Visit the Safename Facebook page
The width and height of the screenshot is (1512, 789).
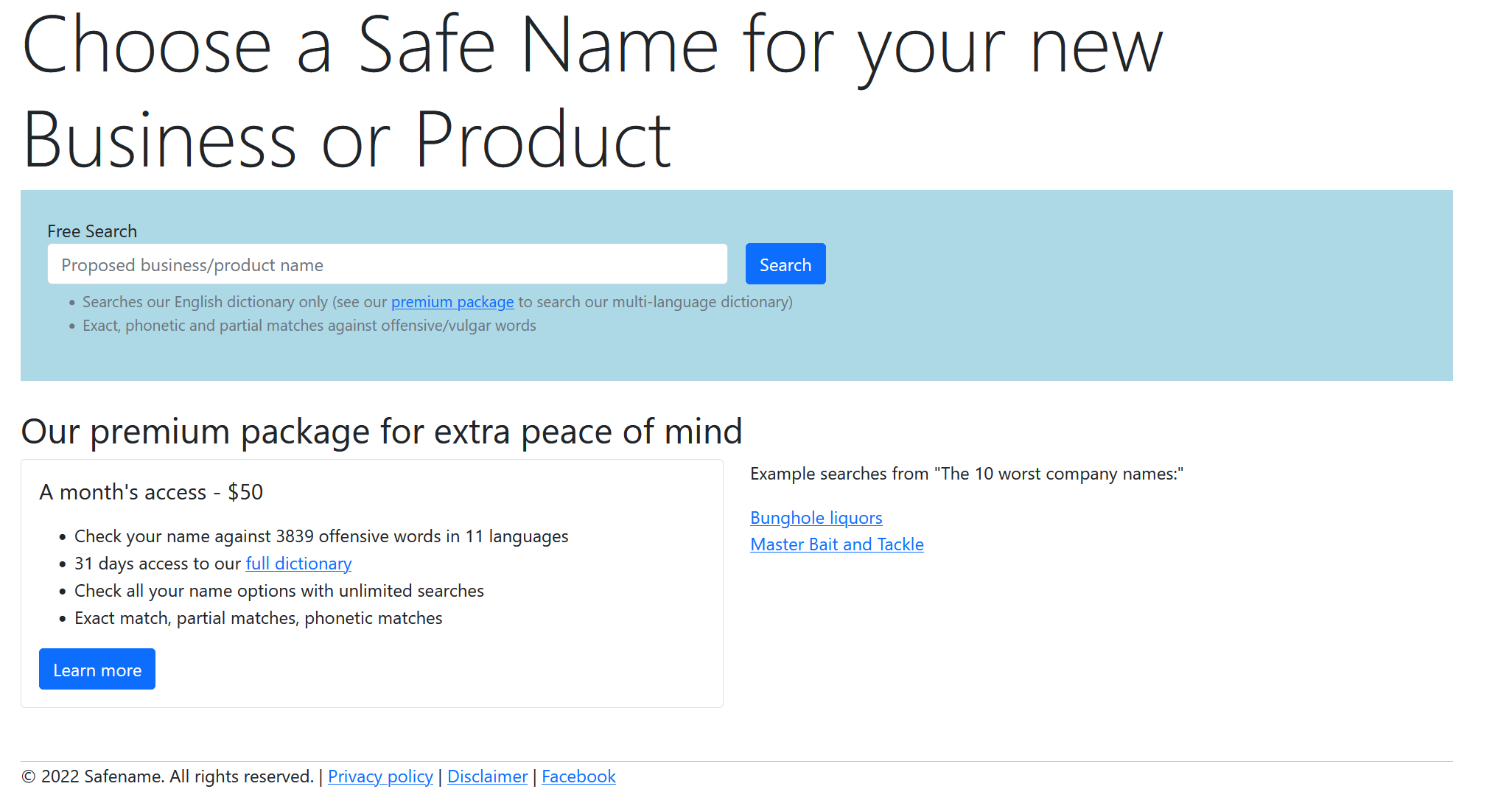click(x=578, y=776)
